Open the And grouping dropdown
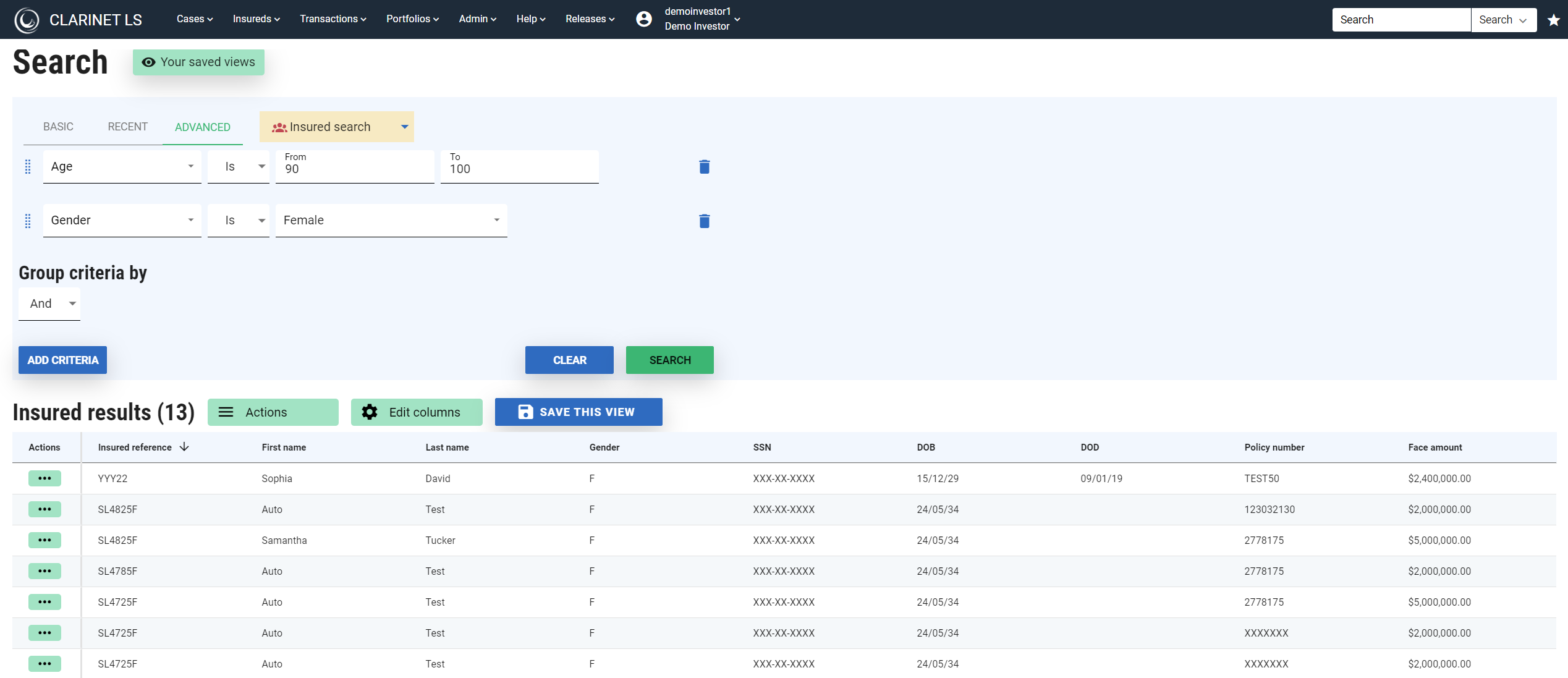 49,304
